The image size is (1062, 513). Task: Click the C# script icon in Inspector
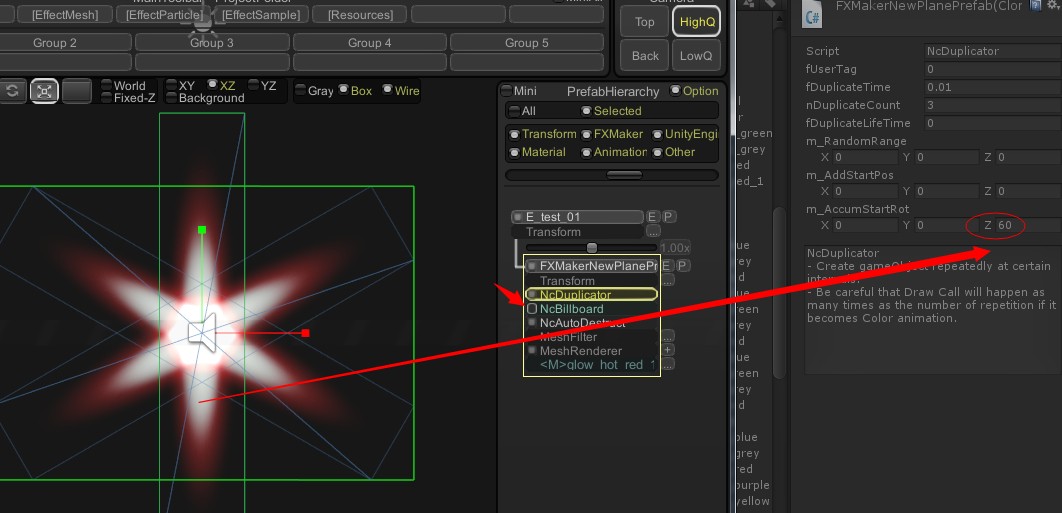point(811,14)
